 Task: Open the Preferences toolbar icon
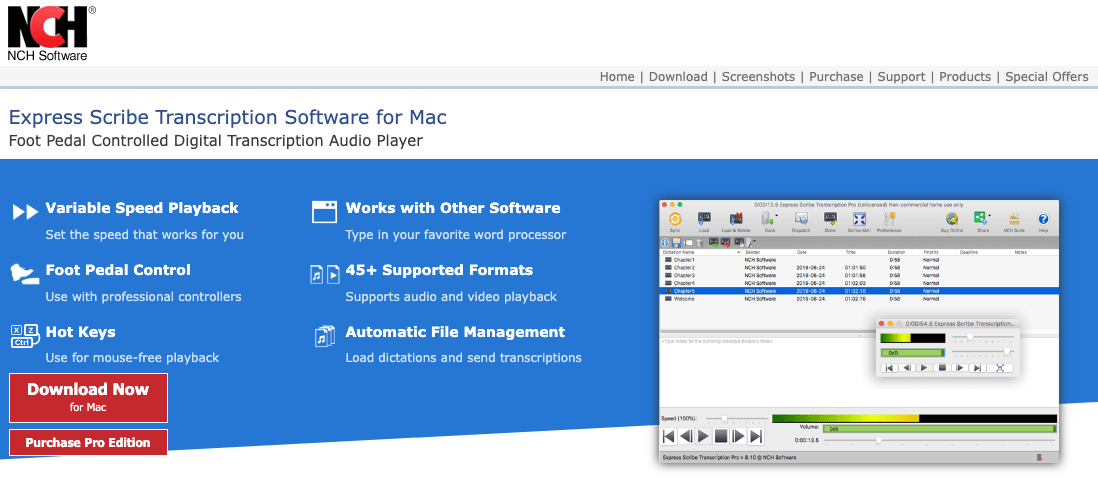pos(889,220)
